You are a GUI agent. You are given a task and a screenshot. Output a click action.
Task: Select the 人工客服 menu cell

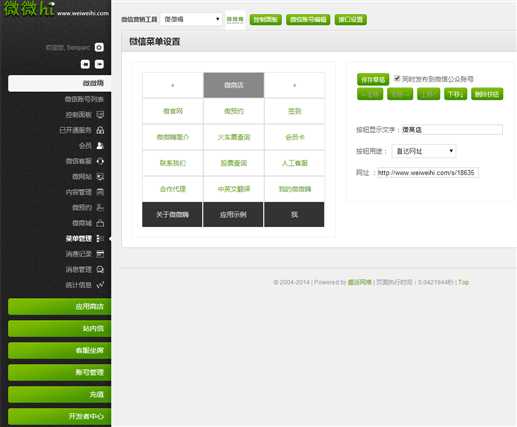point(294,163)
